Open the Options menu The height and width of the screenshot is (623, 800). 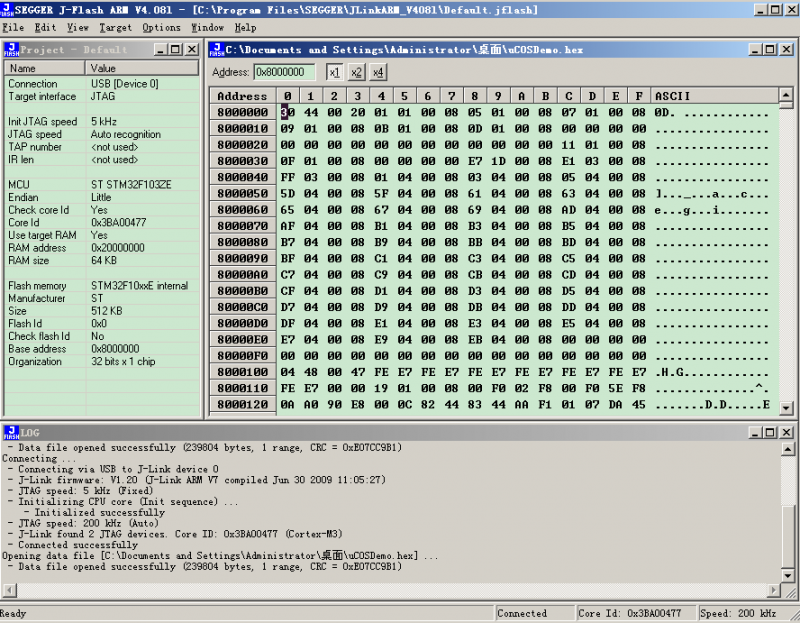tap(161, 27)
